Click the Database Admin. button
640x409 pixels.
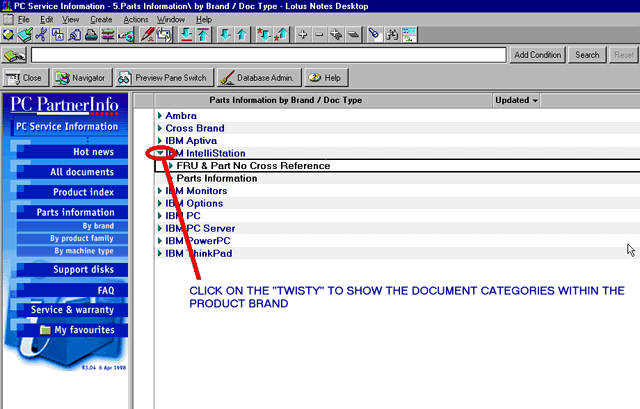[258, 77]
